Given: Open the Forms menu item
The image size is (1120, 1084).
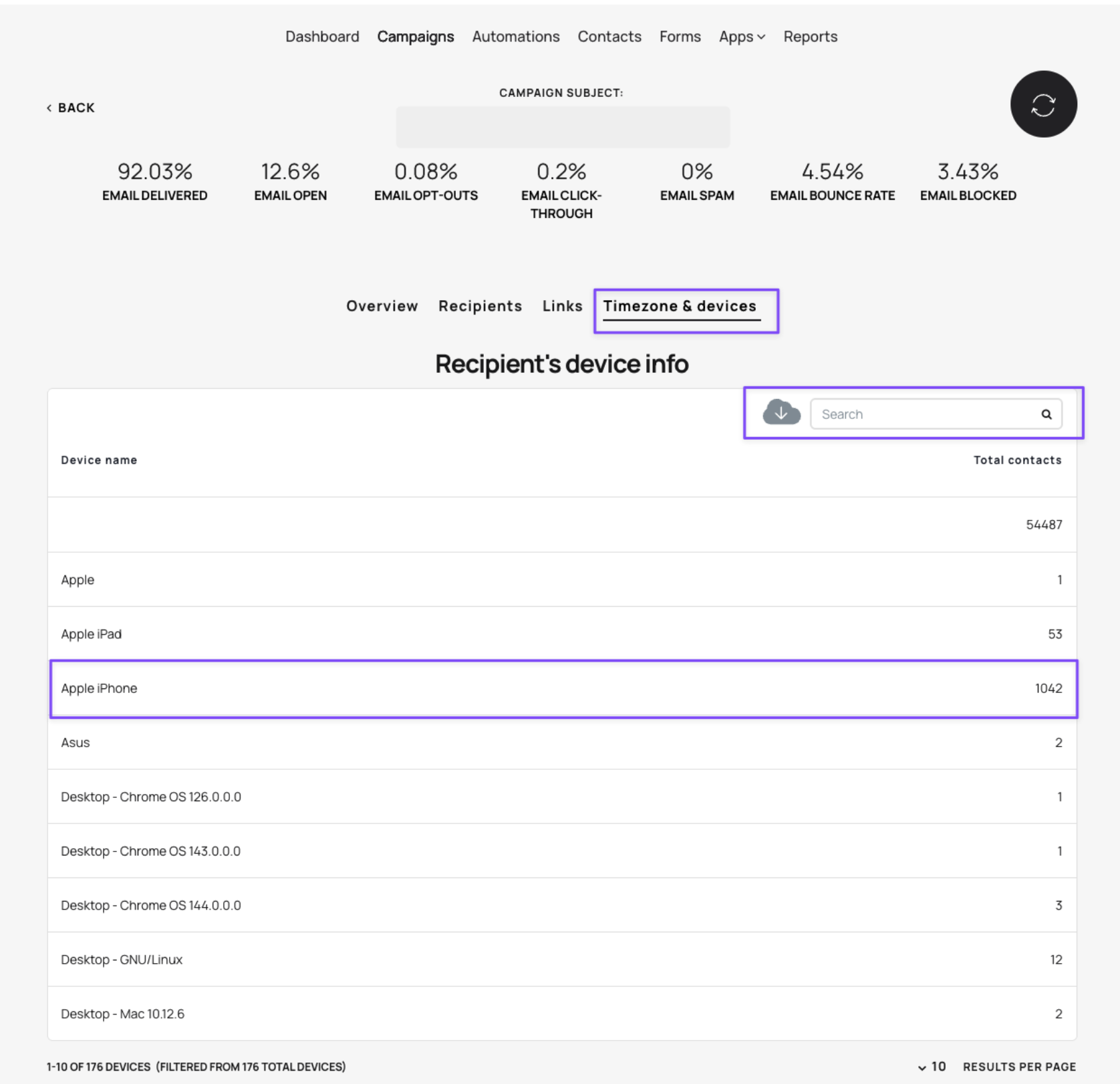Looking at the screenshot, I should coord(680,37).
